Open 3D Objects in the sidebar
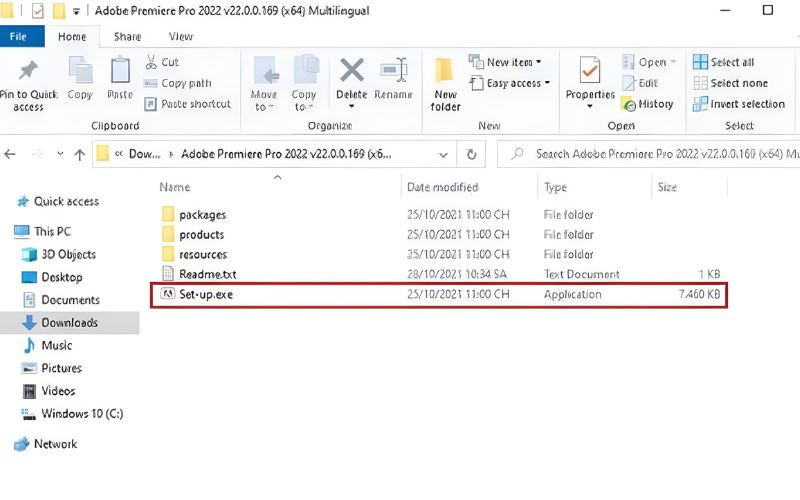Image resolution: width=800 pixels, height=500 pixels. (x=59, y=255)
